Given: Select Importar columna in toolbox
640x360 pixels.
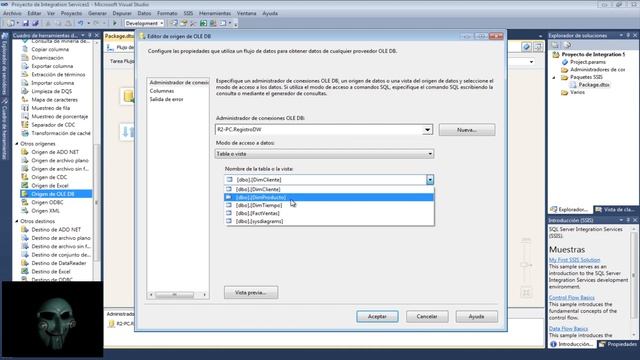Looking at the screenshot, I should pos(52,83).
